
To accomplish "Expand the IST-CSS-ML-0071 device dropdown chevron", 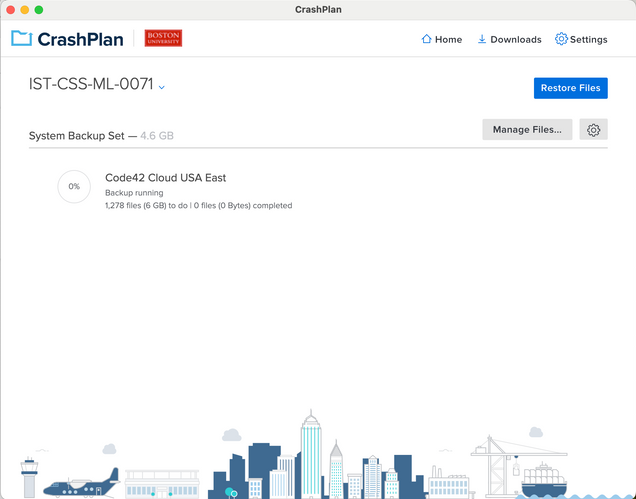I will coord(161,87).
